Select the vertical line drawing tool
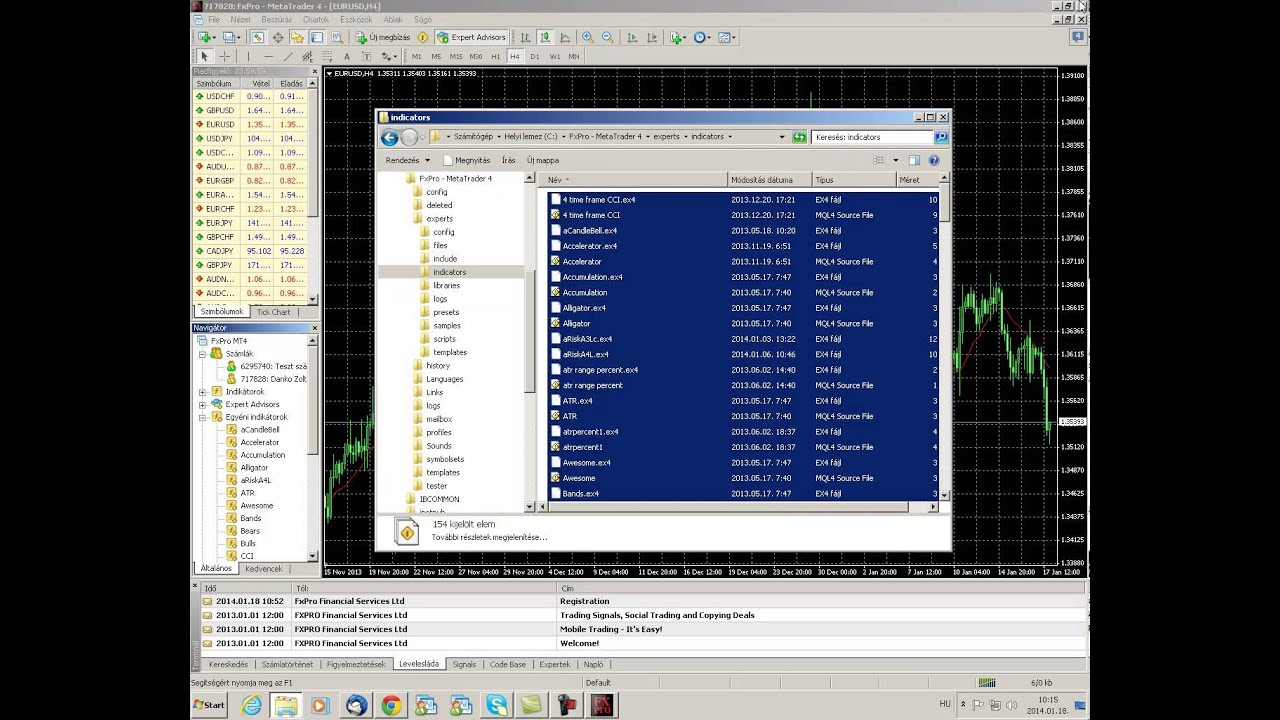The height and width of the screenshot is (720, 1280). pyautogui.click(x=248, y=56)
